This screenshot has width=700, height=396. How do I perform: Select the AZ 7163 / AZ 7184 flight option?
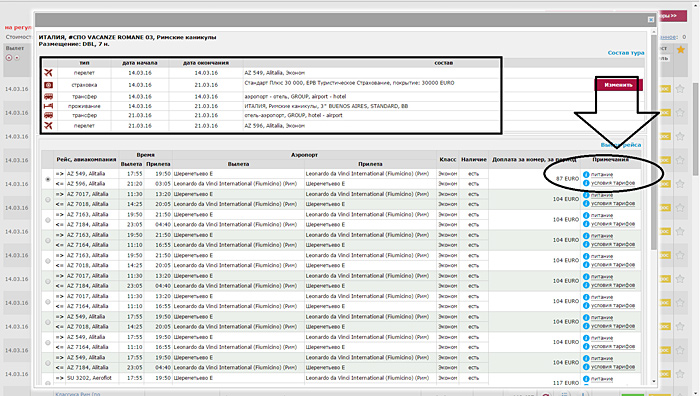click(48, 220)
